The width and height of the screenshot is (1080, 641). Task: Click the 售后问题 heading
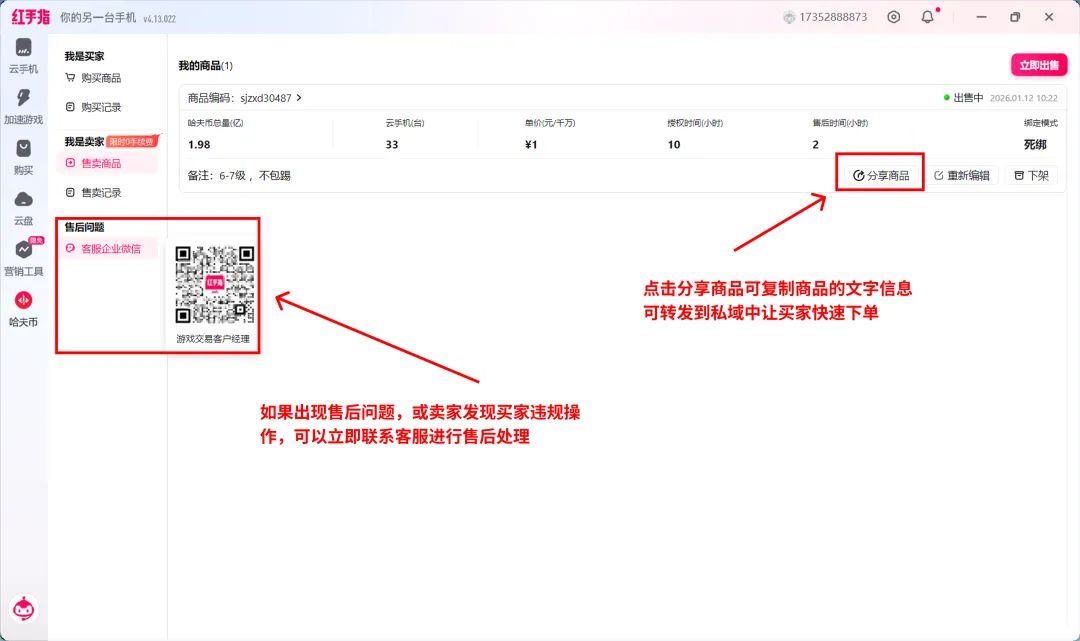click(x=85, y=227)
